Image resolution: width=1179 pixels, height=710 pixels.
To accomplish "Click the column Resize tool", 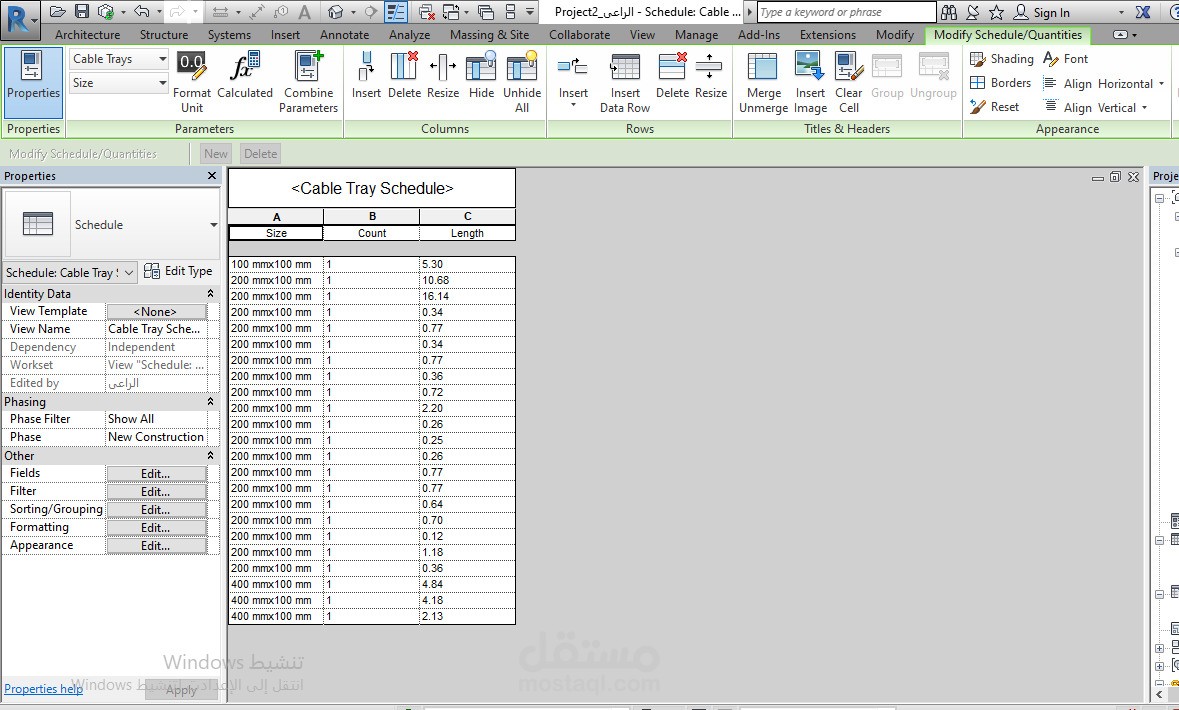I will coord(443,75).
